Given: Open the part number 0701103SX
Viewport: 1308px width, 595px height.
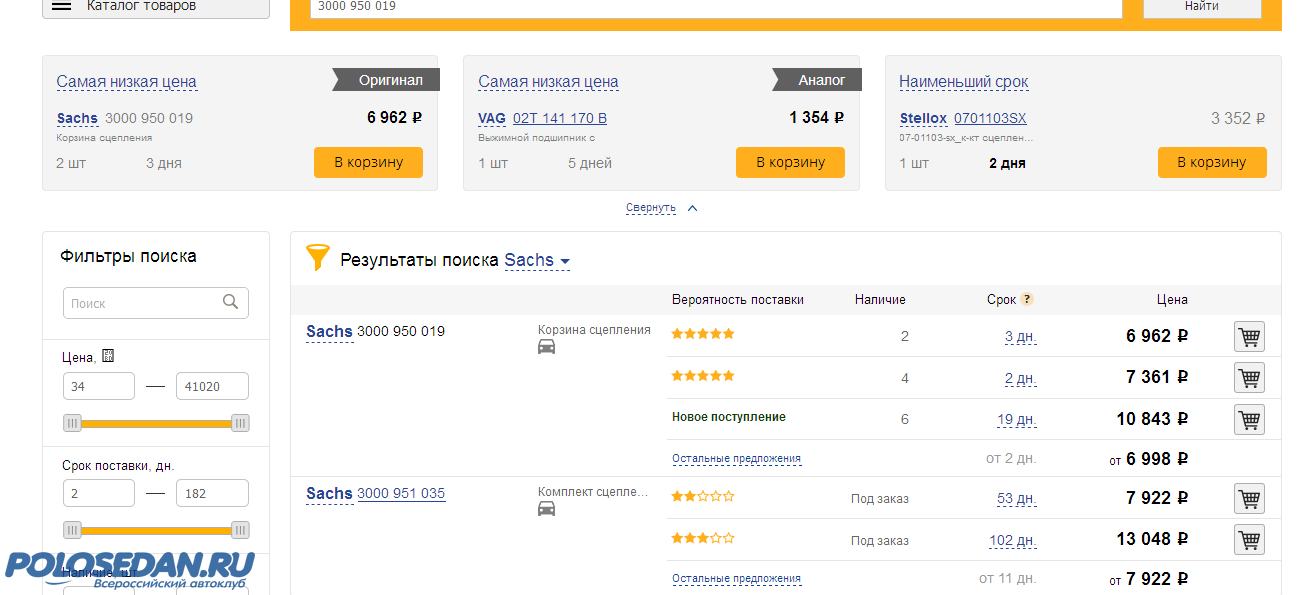Looking at the screenshot, I should (x=990, y=118).
